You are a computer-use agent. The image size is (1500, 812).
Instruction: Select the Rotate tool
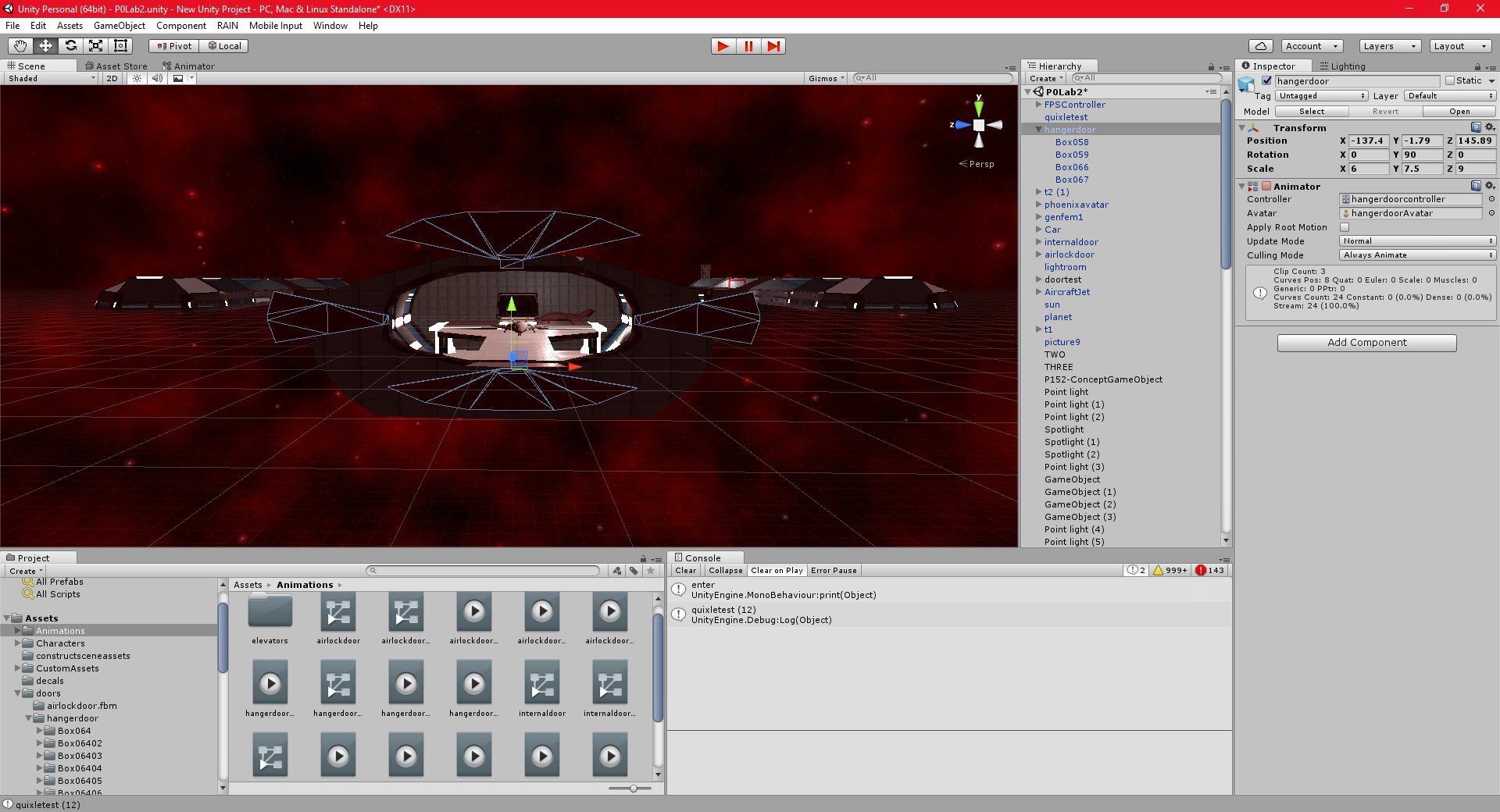point(70,46)
